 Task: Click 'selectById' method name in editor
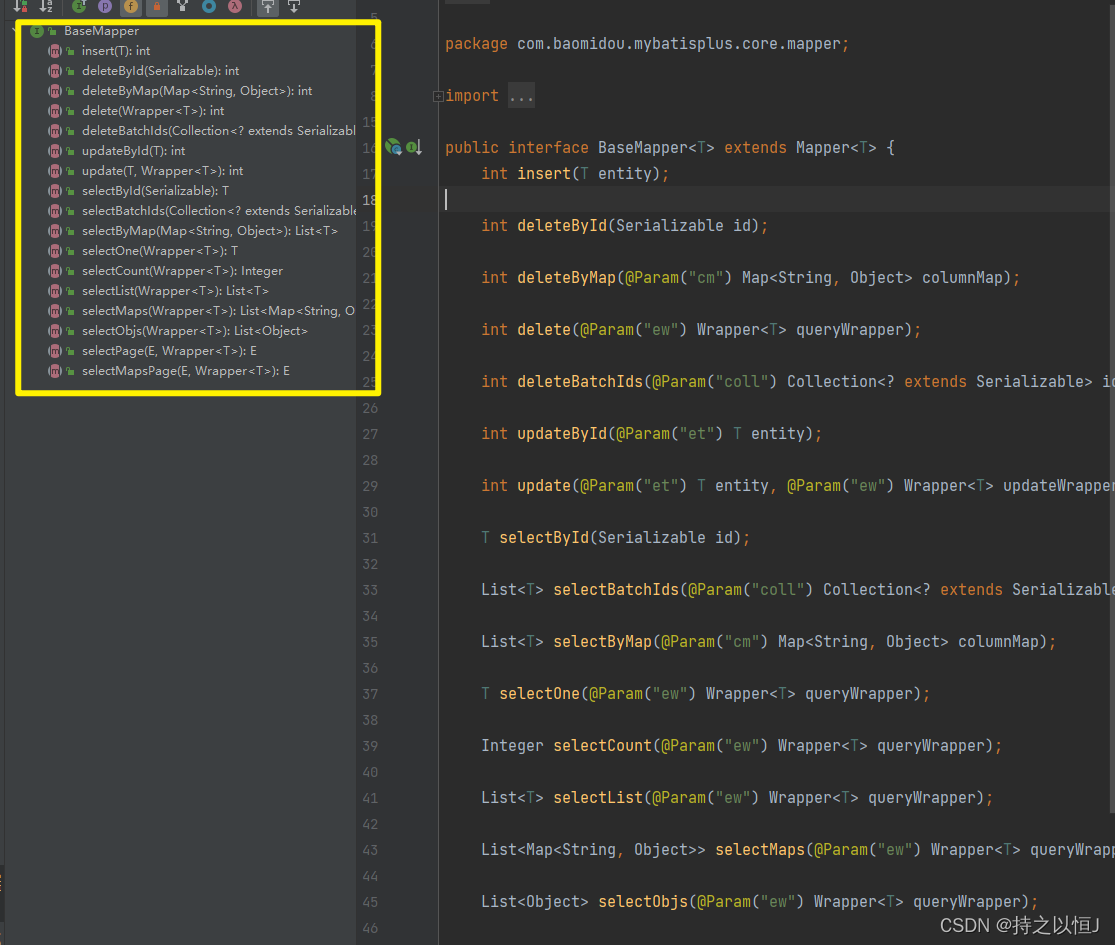[x=544, y=538]
